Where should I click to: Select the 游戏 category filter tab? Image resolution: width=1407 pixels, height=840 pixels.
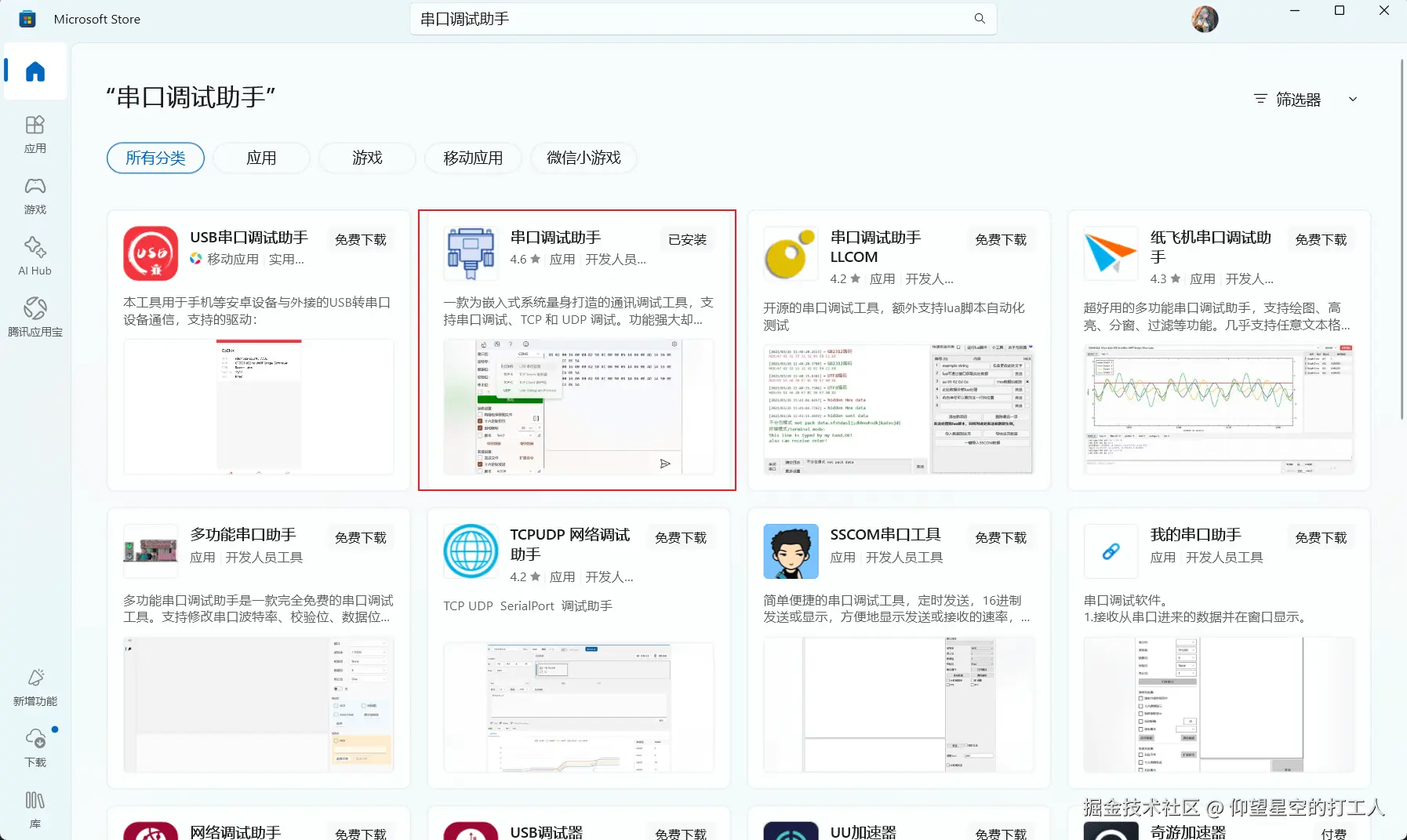click(367, 158)
